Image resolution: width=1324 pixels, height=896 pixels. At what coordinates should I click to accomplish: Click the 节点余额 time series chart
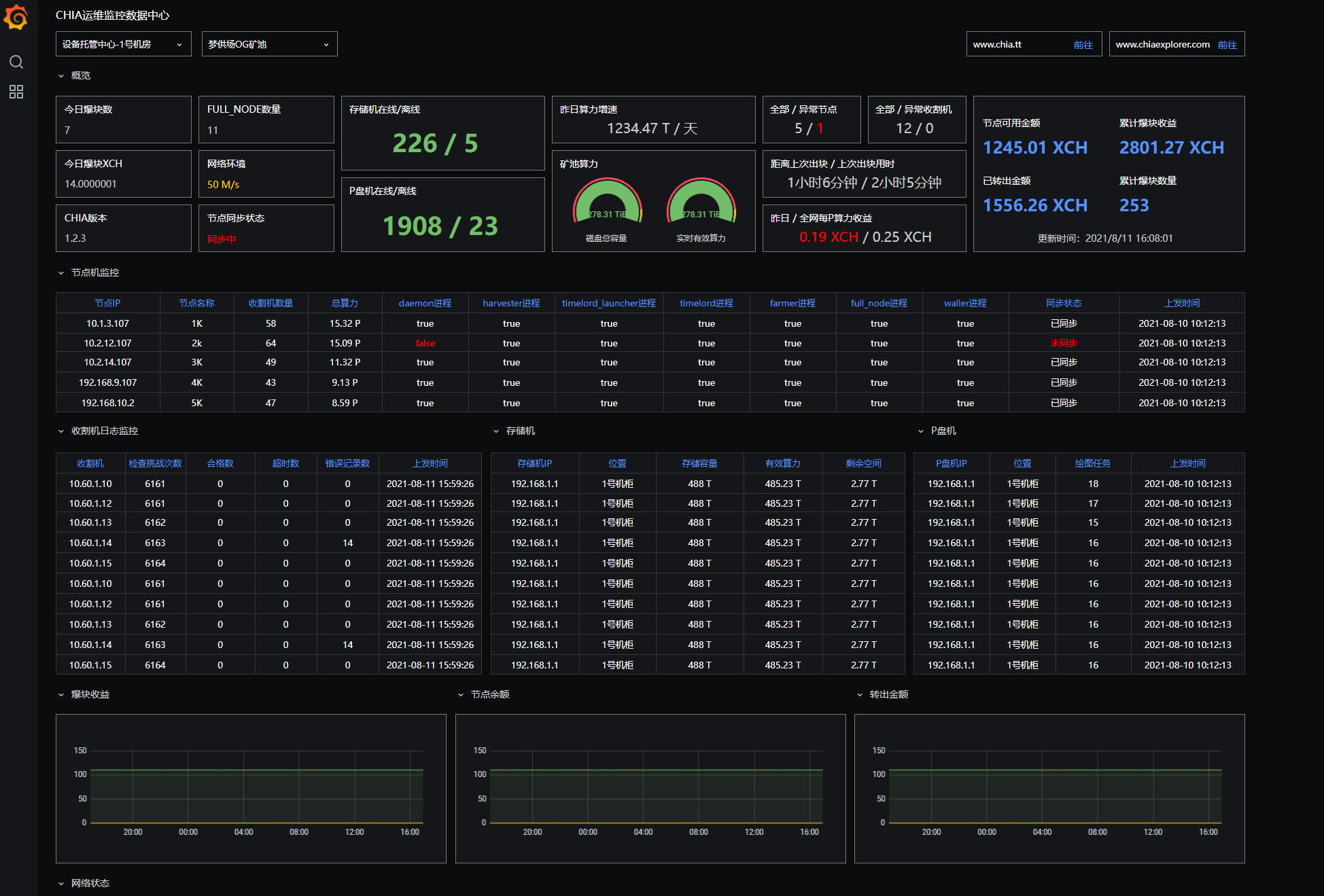point(650,789)
